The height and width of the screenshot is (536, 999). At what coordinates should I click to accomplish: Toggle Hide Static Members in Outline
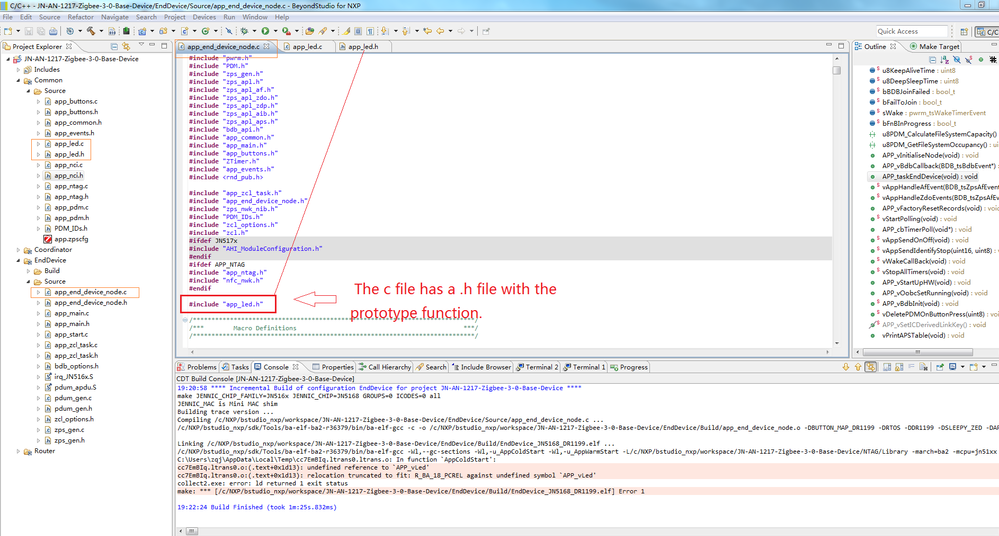(968, 59)
